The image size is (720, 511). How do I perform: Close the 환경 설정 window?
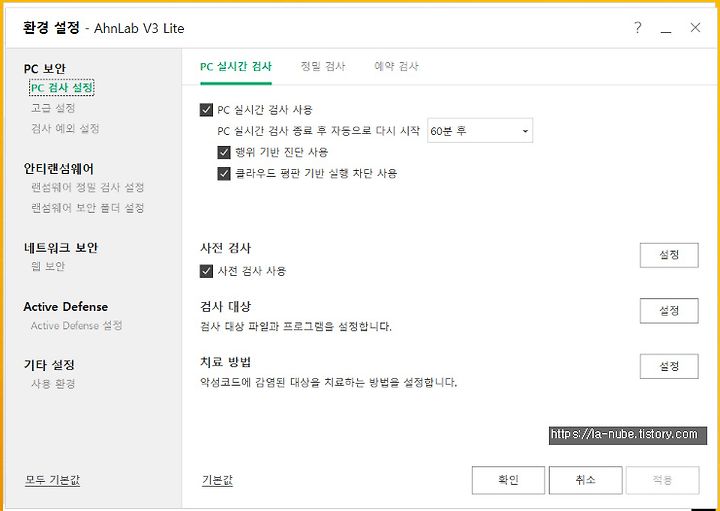click(695, 28)
